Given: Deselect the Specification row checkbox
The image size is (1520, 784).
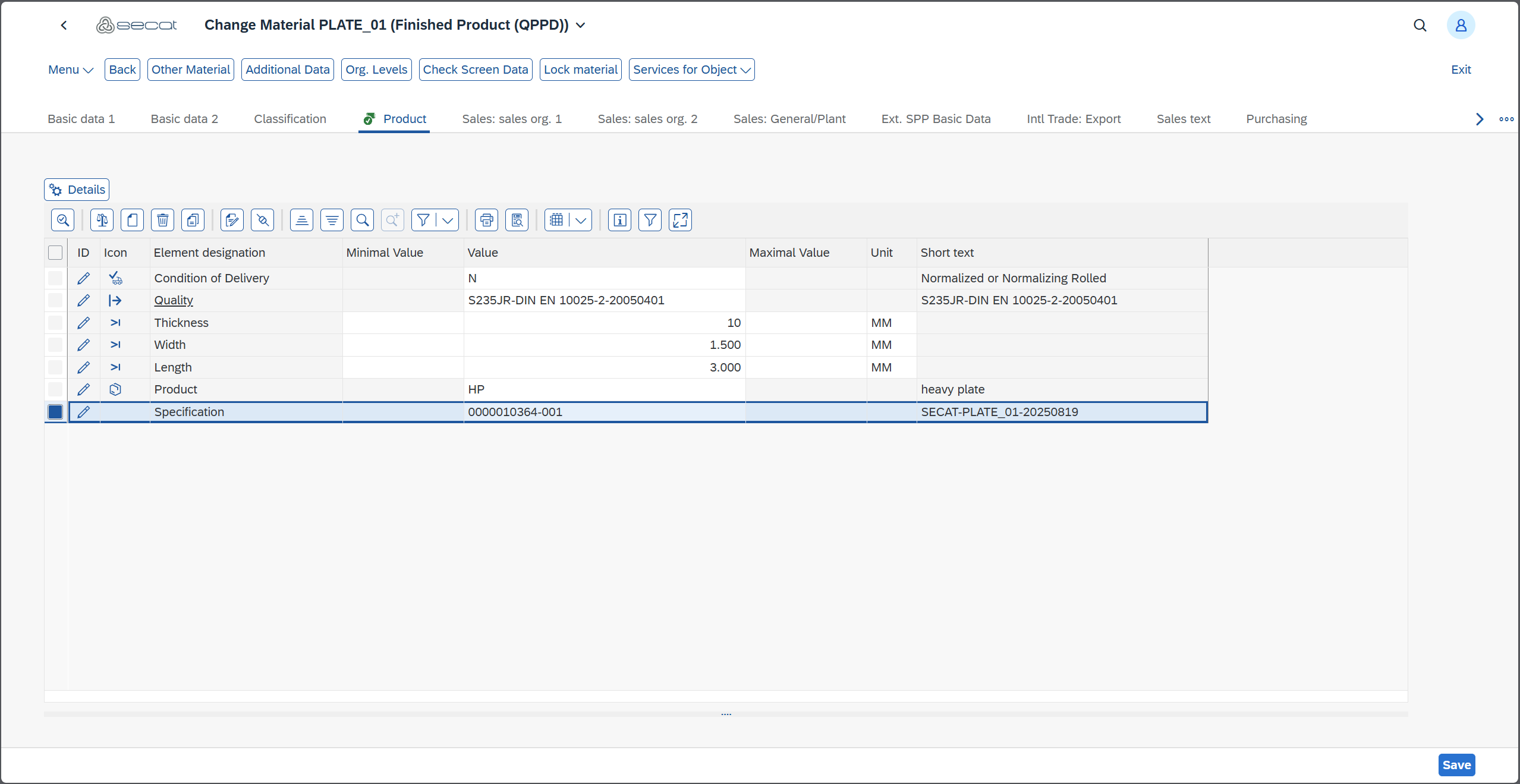Looking at the screenshot, I should pyautogui.click(x=55, y=412).
